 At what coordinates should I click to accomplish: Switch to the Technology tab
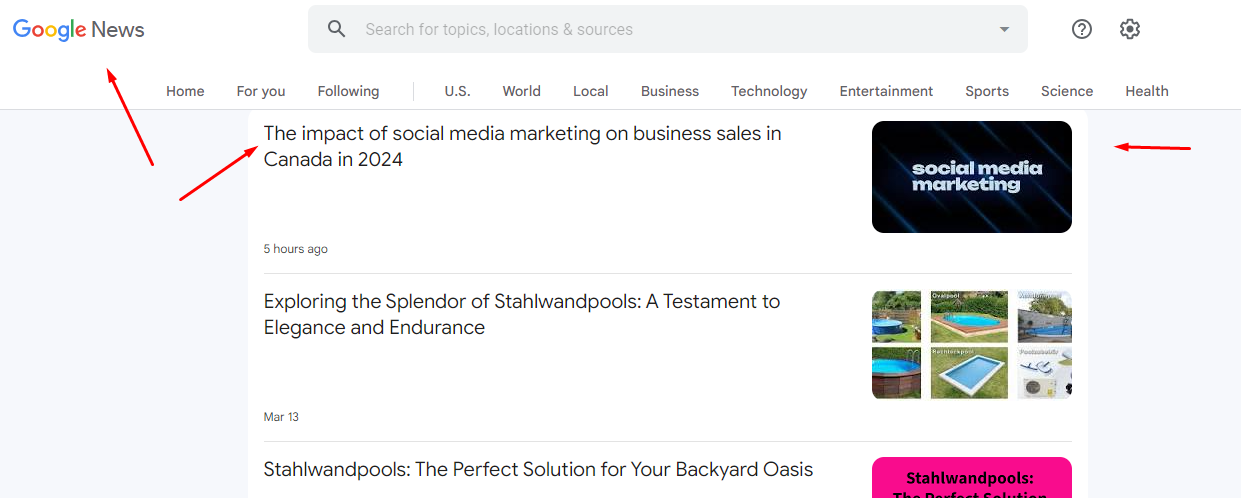pos(769,91)
